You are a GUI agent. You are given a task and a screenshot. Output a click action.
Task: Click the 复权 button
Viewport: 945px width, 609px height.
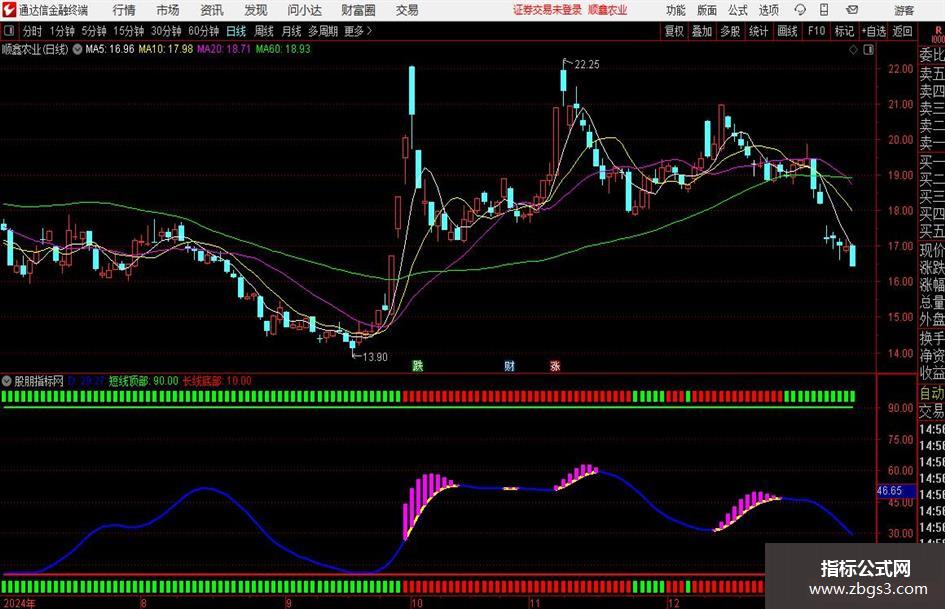click(674, 31)
